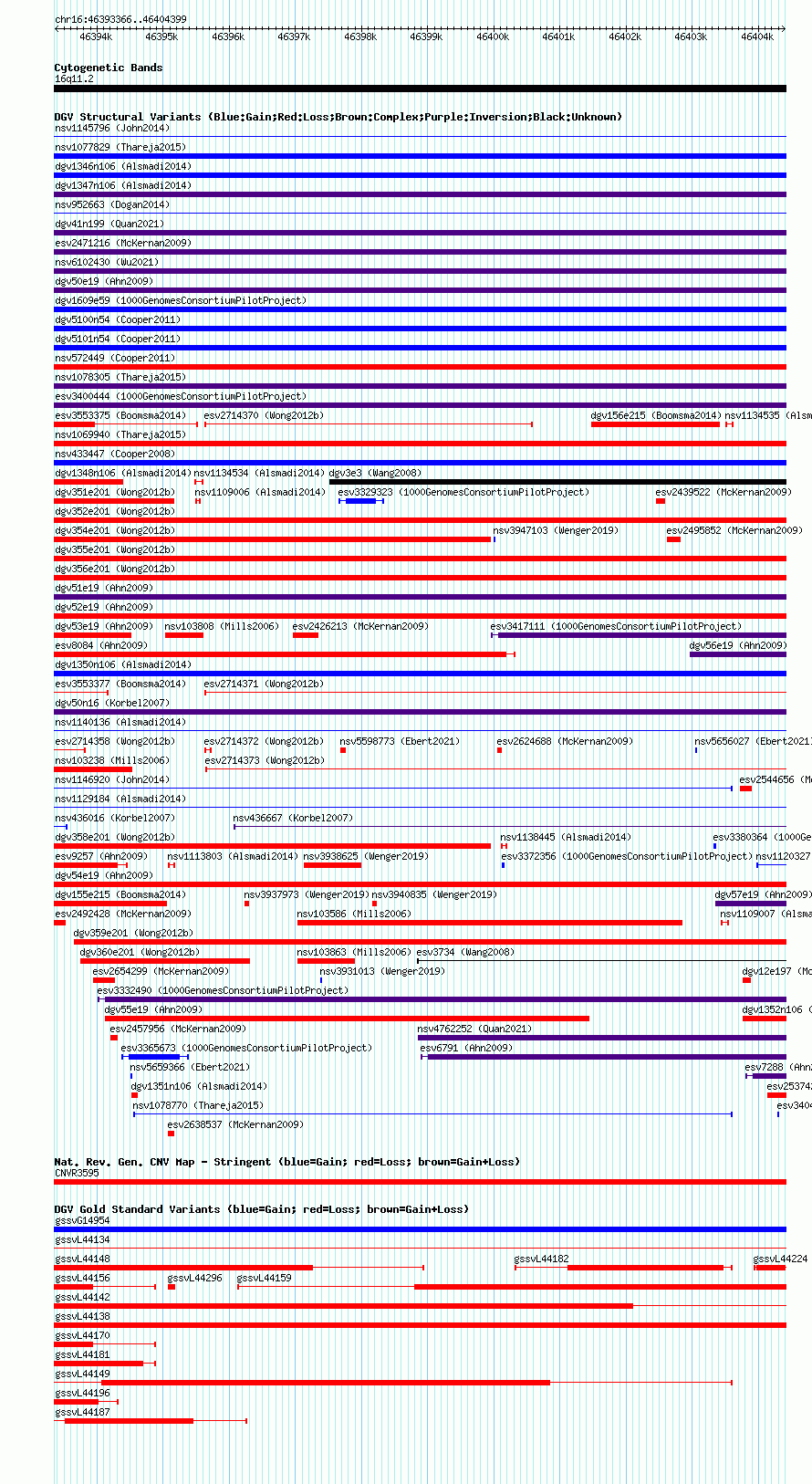Open variant dgv3e3 (Wang2008)
Screen dimensions: 812x1484
[x=376, y=473]
